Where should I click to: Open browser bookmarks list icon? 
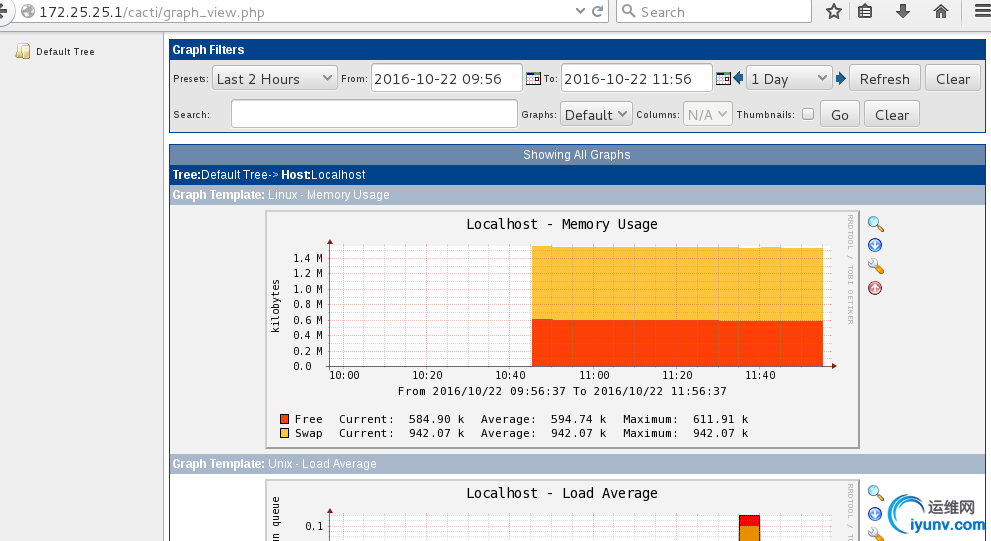pos(865,11)
